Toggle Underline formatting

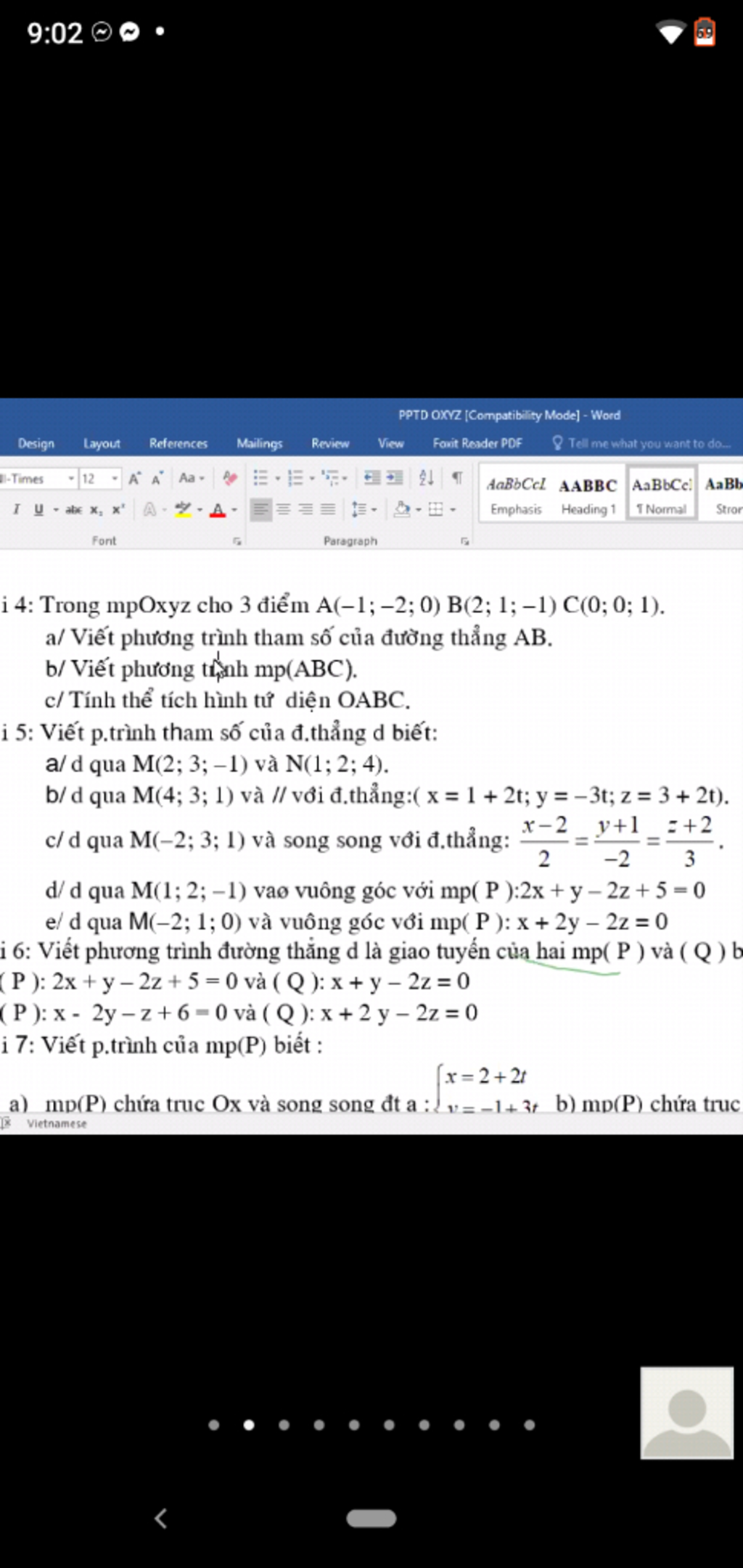point(38,510)
